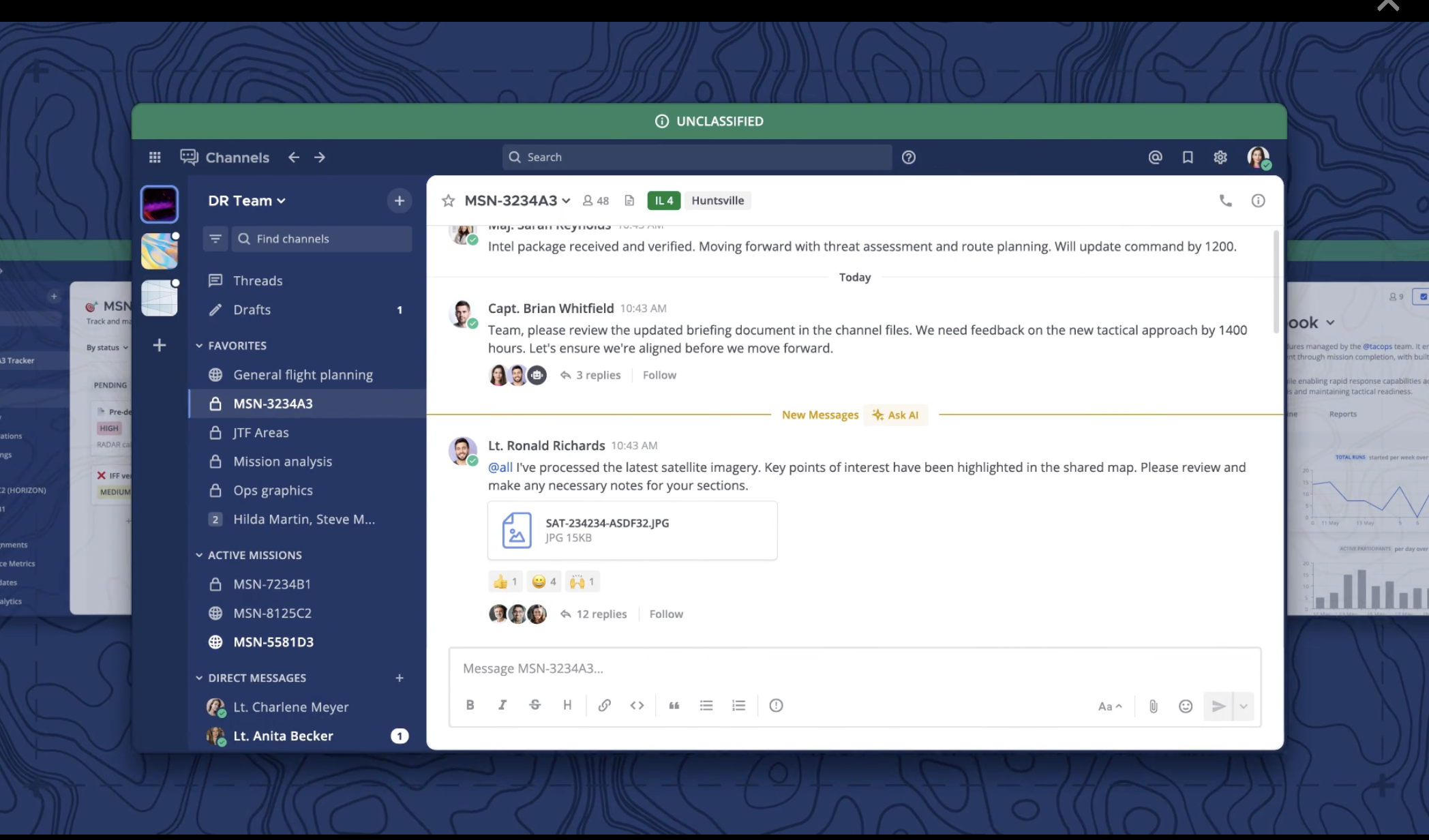Collapse the Direct Messages category
The height and width of the screenshot is (840, 1429).
click(250, 678)
